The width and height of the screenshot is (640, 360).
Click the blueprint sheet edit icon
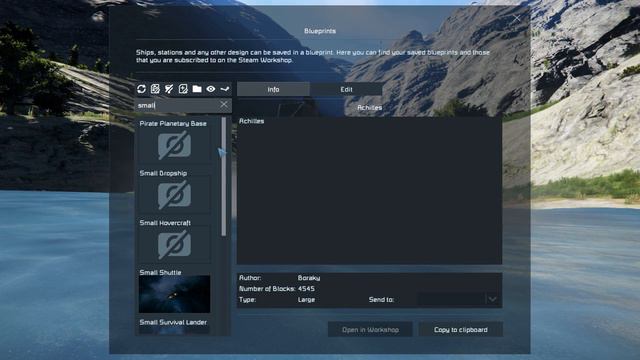coord(155,89)
